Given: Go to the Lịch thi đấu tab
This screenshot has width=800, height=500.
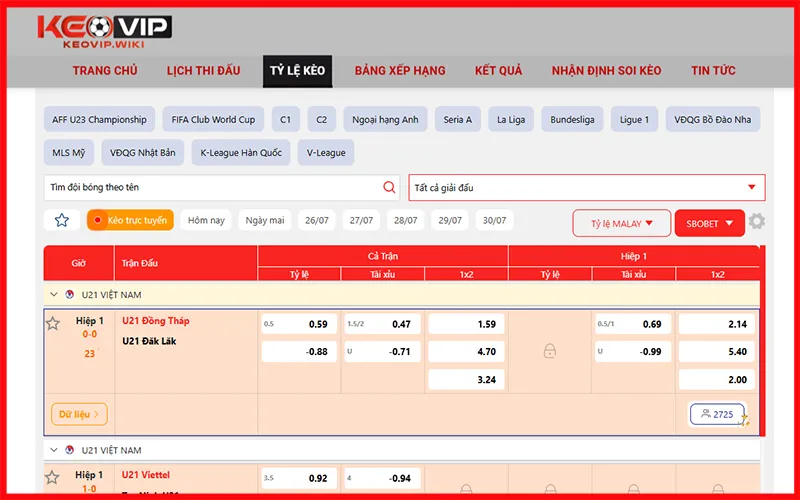Looking at the screenshot, I should 203,70.
